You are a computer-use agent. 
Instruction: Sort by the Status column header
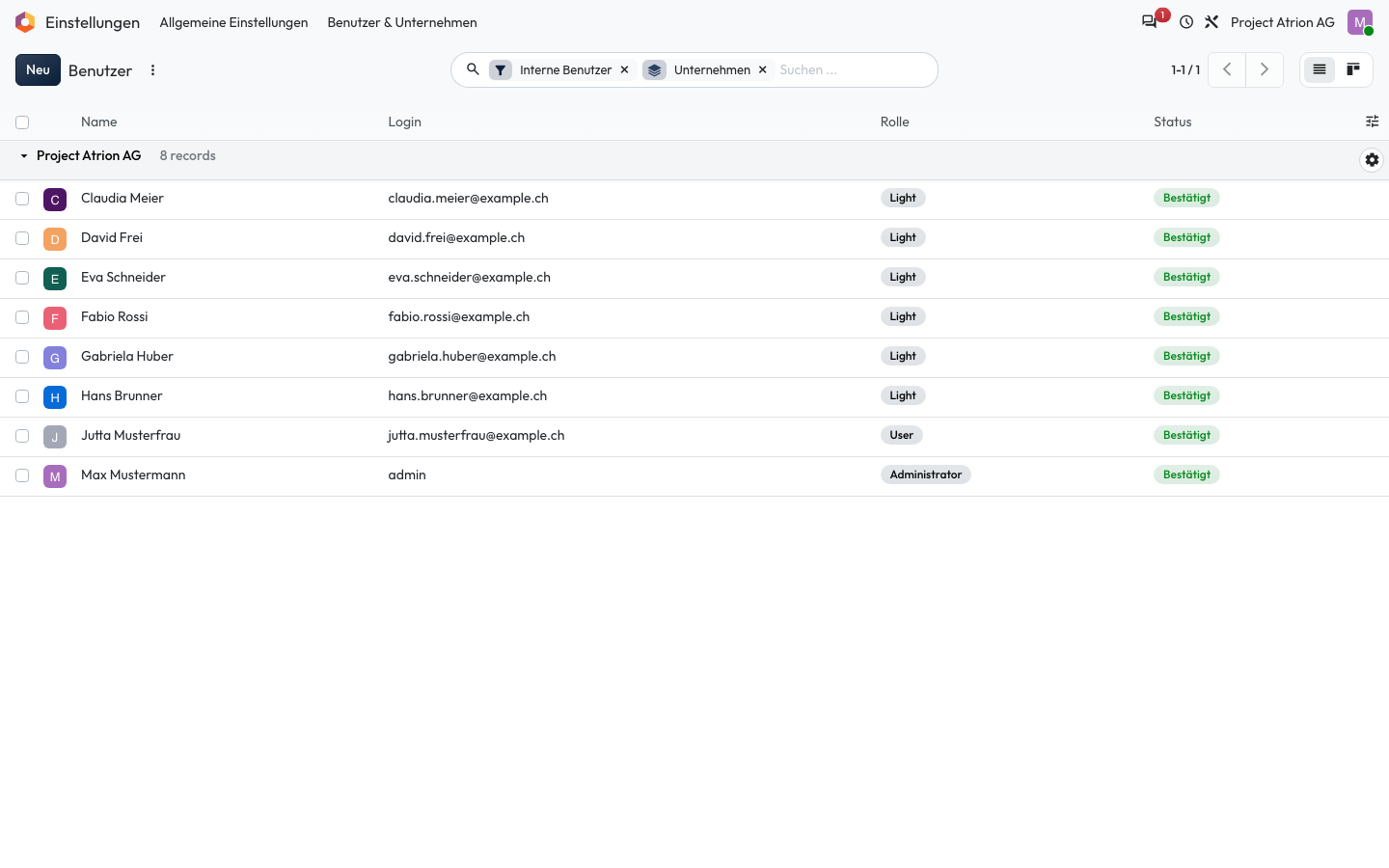1173,122
